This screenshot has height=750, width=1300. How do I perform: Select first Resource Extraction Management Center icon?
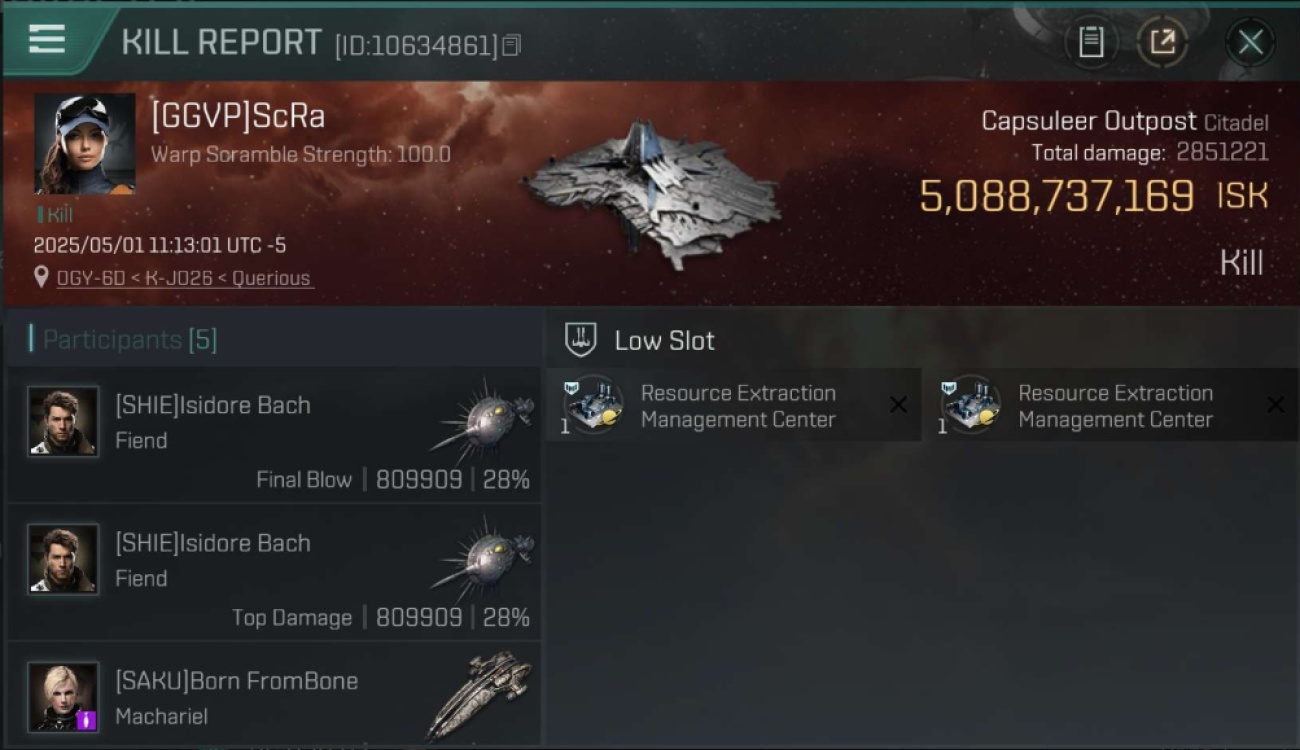[x=593, y=405]
